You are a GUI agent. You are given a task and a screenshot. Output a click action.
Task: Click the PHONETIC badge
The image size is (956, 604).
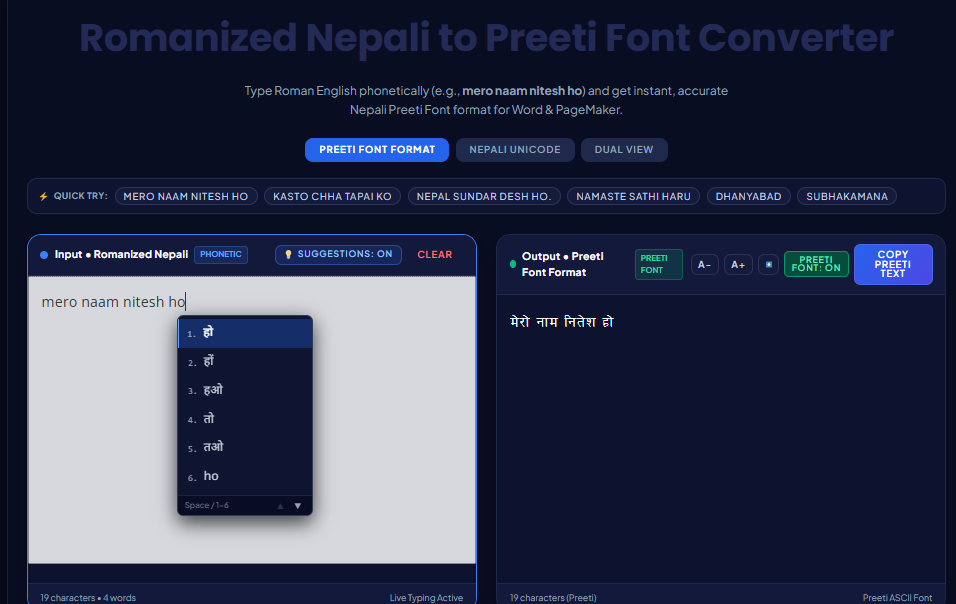coord(221,254)
